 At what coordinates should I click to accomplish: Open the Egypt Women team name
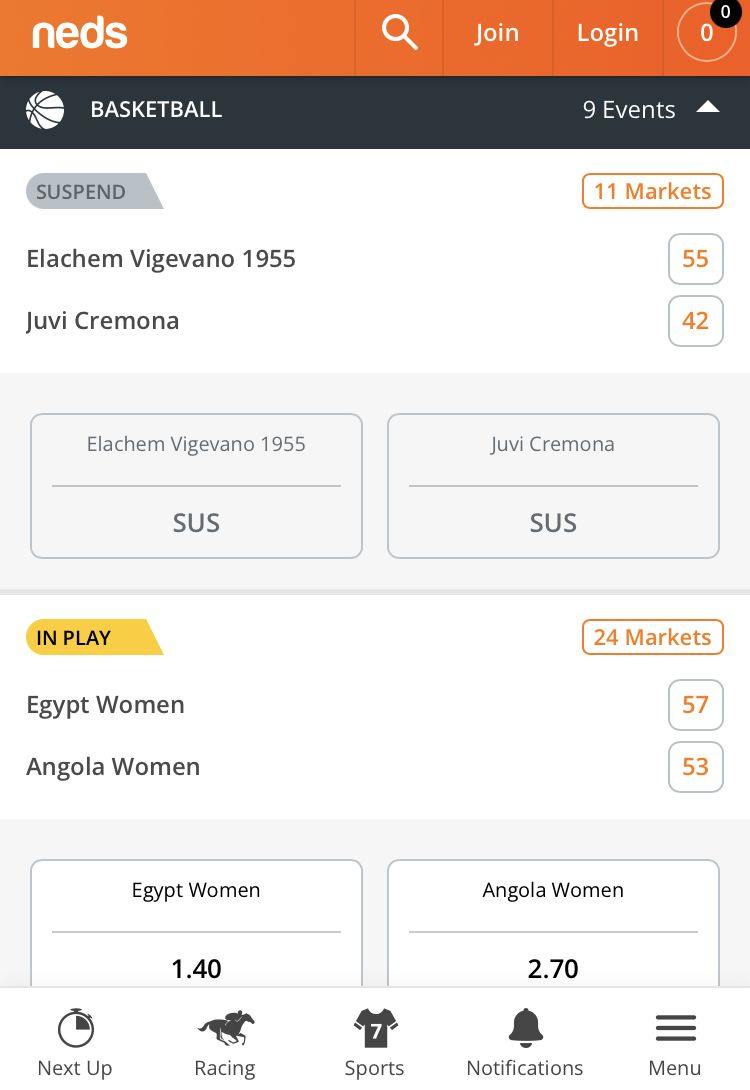click(105, 705)
